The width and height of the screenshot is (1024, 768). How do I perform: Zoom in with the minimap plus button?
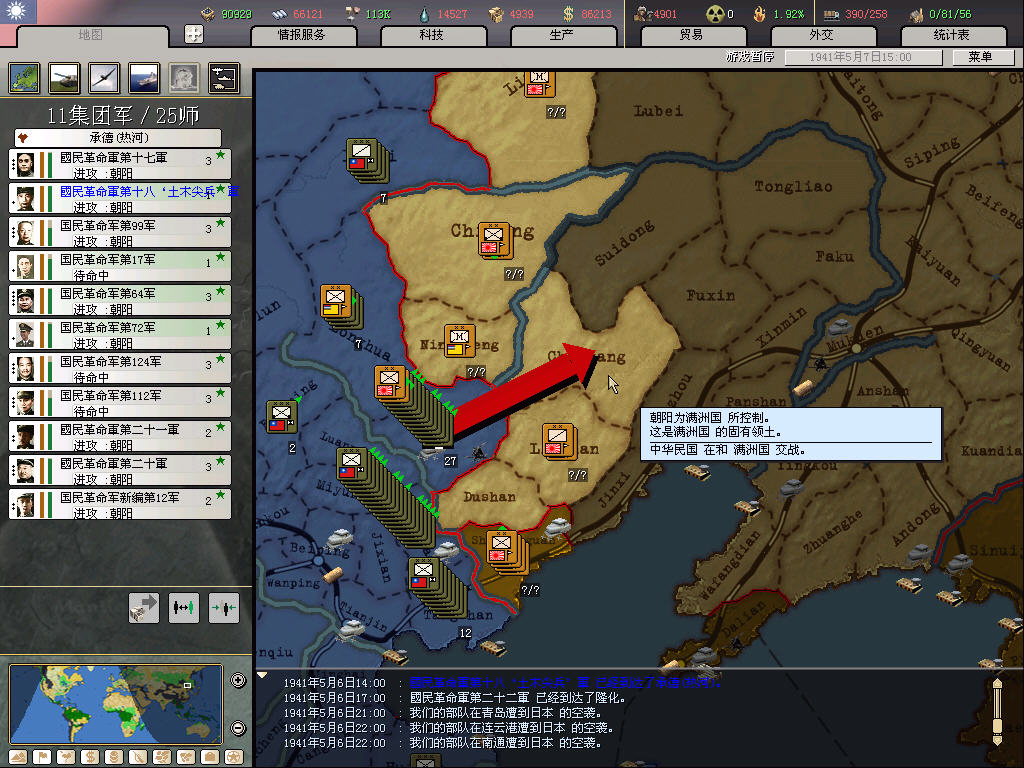238,680
